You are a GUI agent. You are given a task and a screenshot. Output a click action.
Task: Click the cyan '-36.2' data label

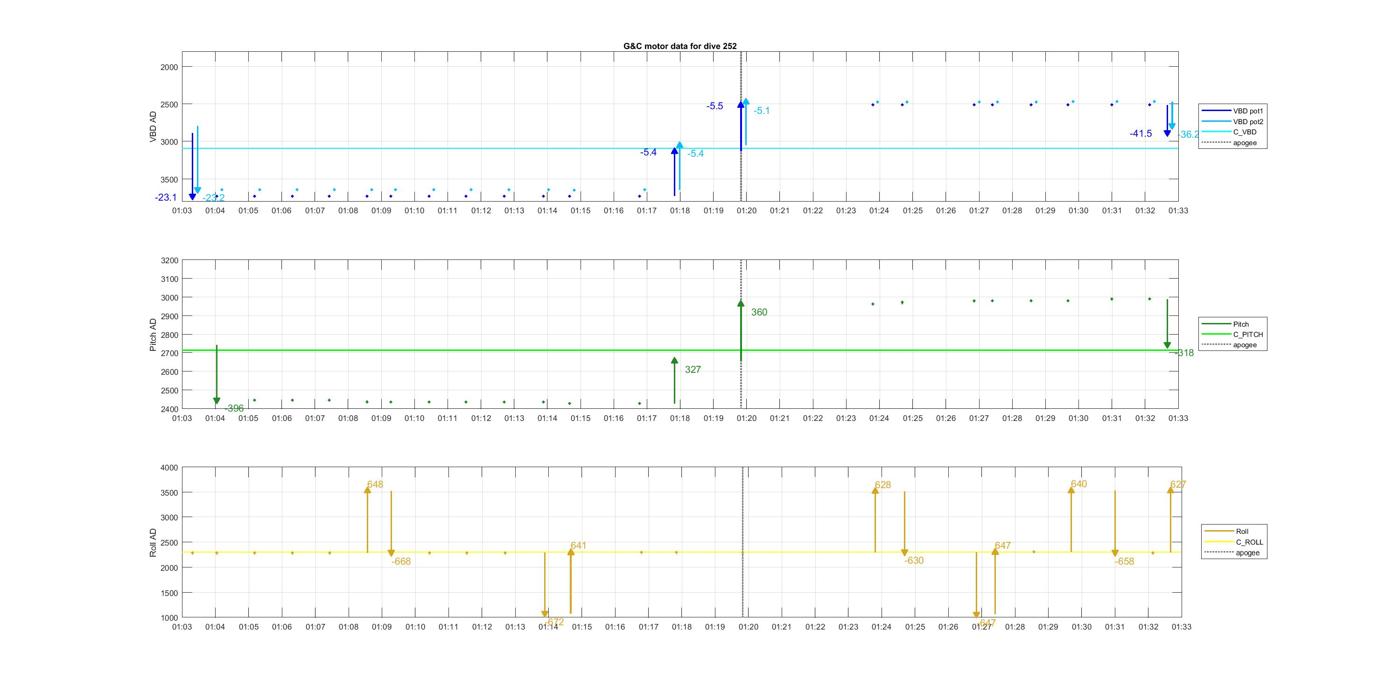click(1189, 134)
